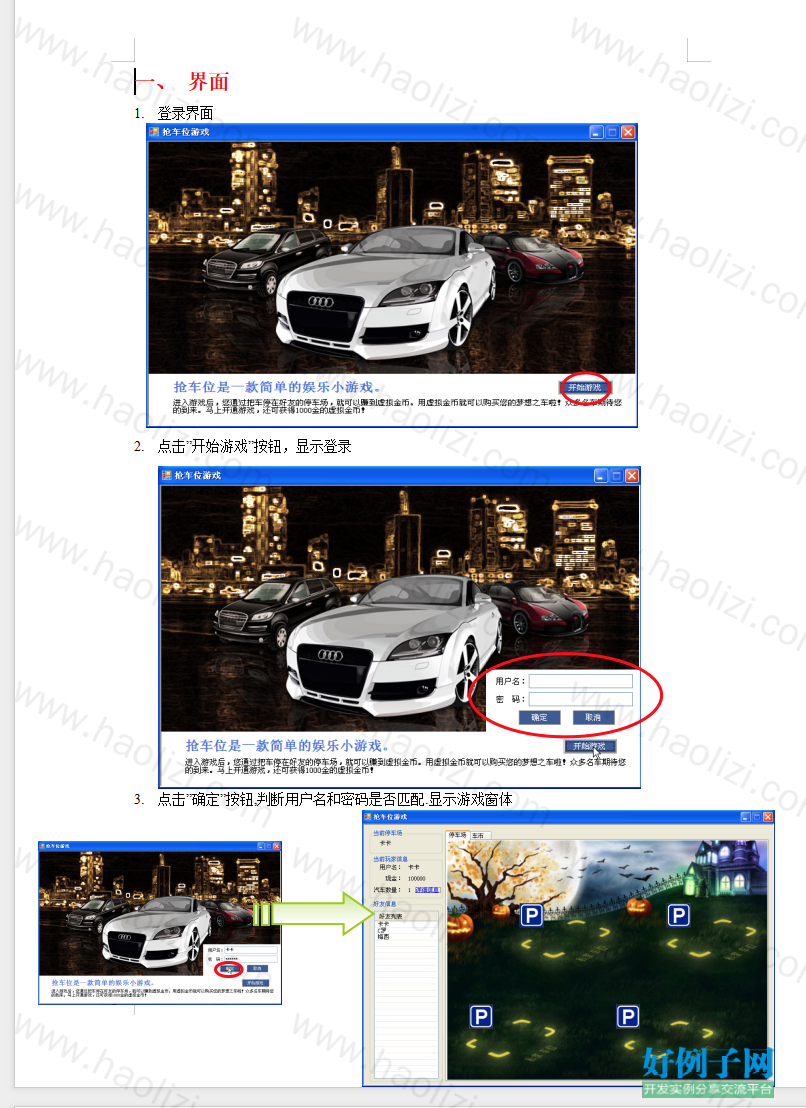806x1108 pixels.
Task: Click 确定 button under empty login fields
Action: (x=539, y=717)
